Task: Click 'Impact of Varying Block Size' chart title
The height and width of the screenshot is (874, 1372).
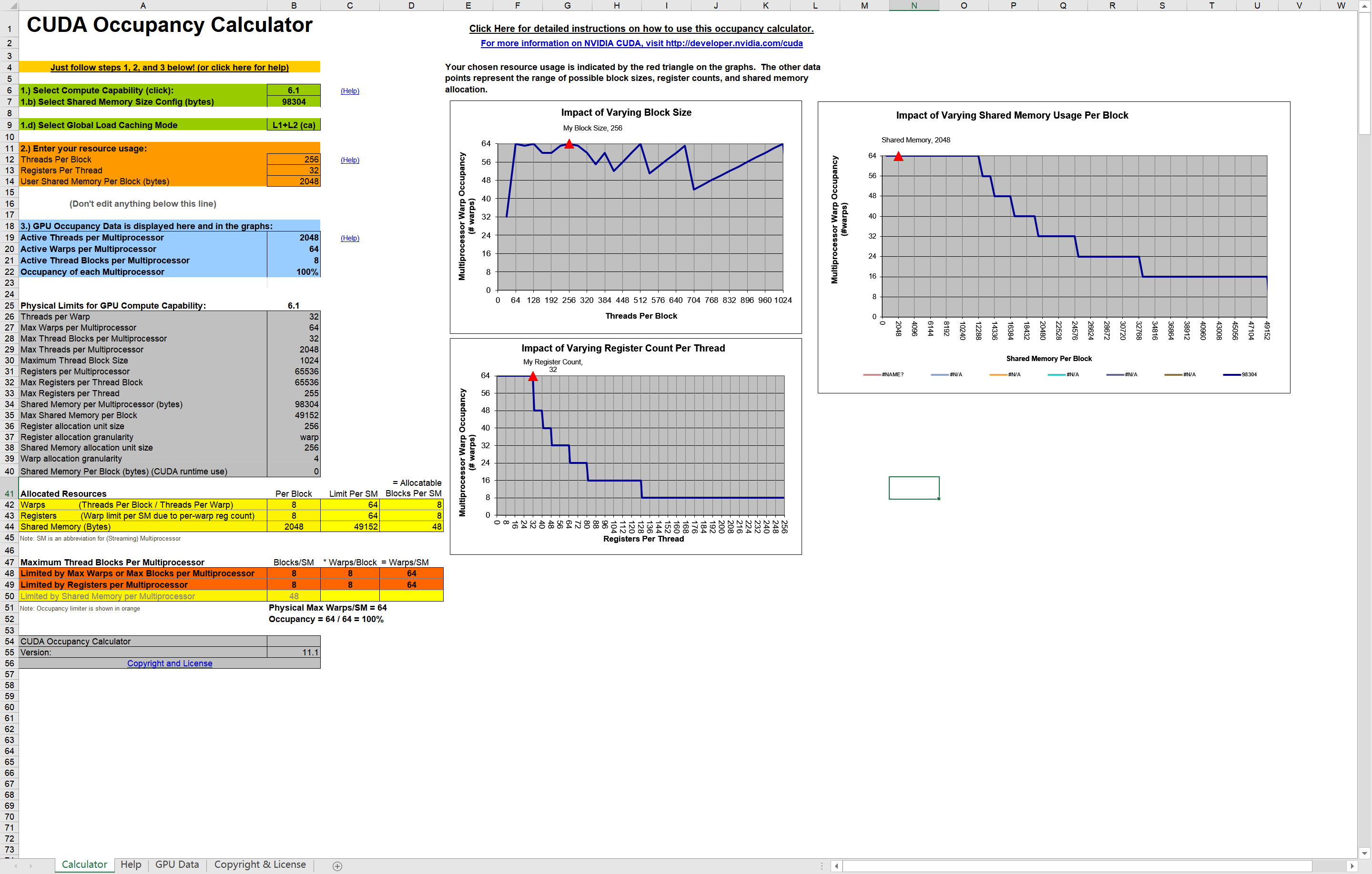Action: pyautogui.click(x=626, y=112)
